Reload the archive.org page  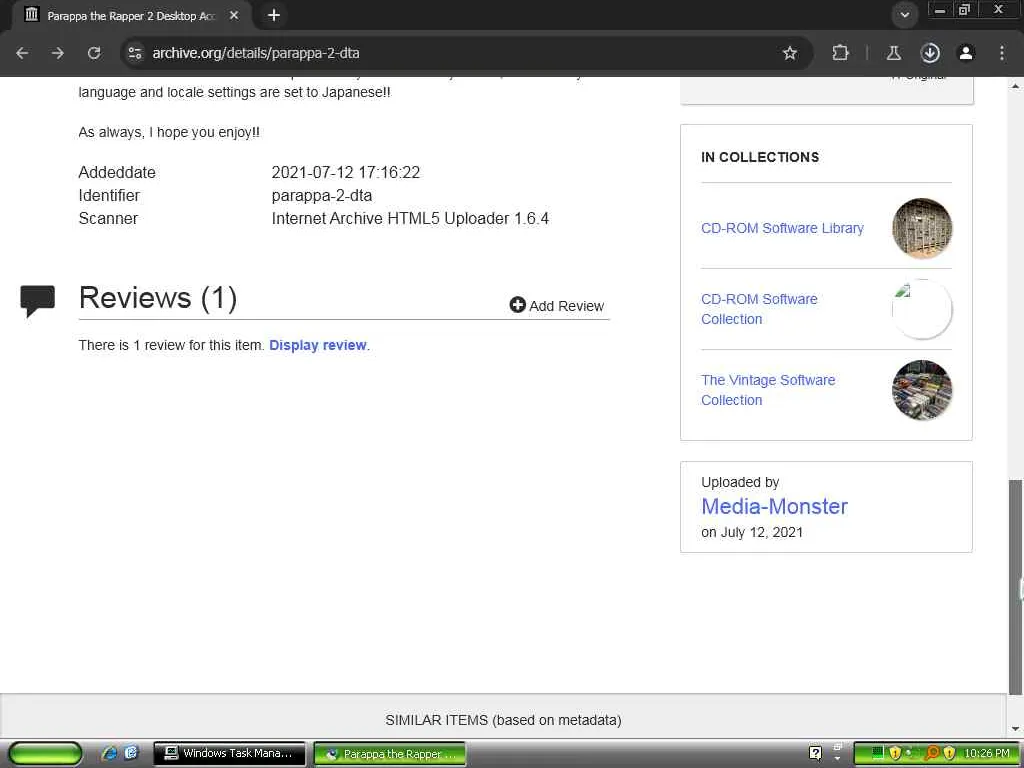(94, 53)
